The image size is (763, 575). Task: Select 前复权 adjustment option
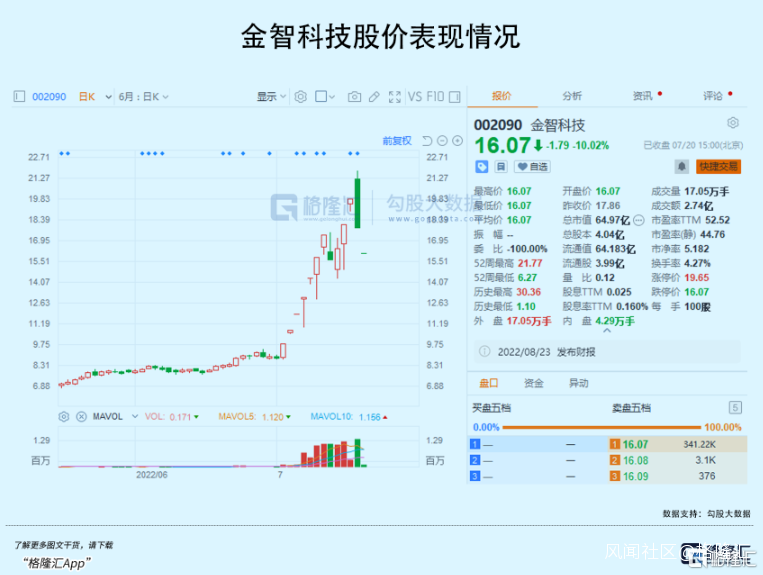397,141
